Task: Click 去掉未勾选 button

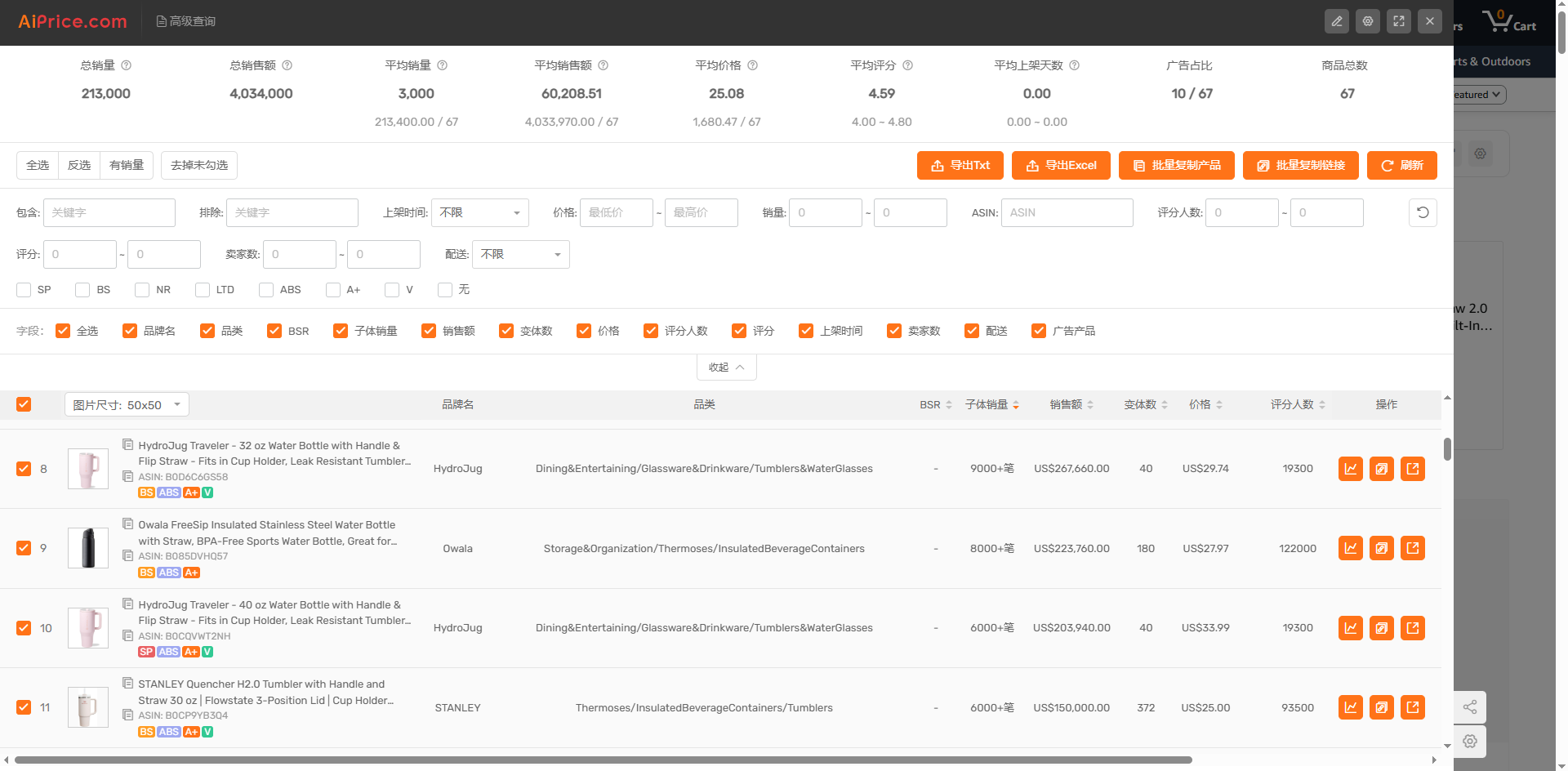Action: click(x=199, y=165)
